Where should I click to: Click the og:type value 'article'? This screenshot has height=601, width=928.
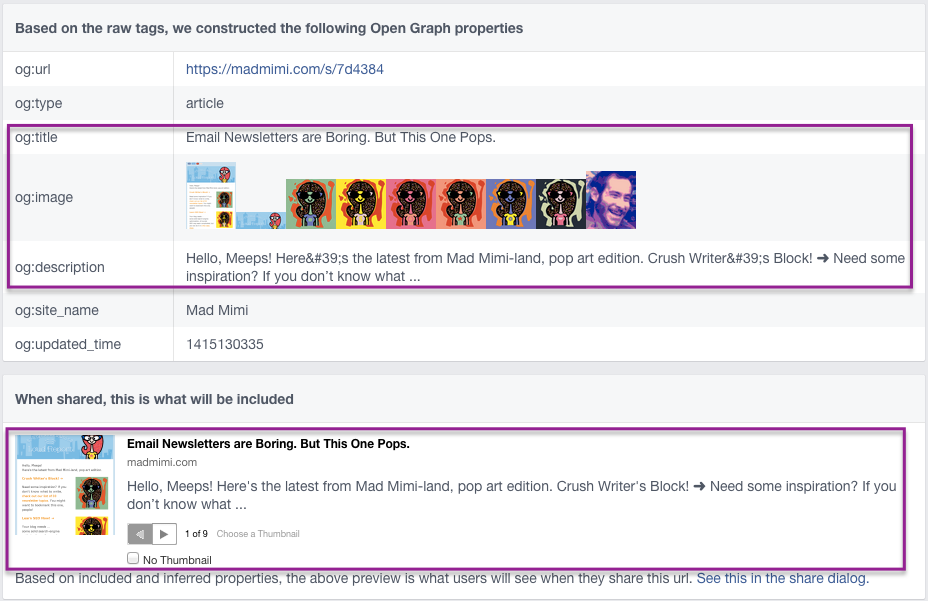click(205, 103)
